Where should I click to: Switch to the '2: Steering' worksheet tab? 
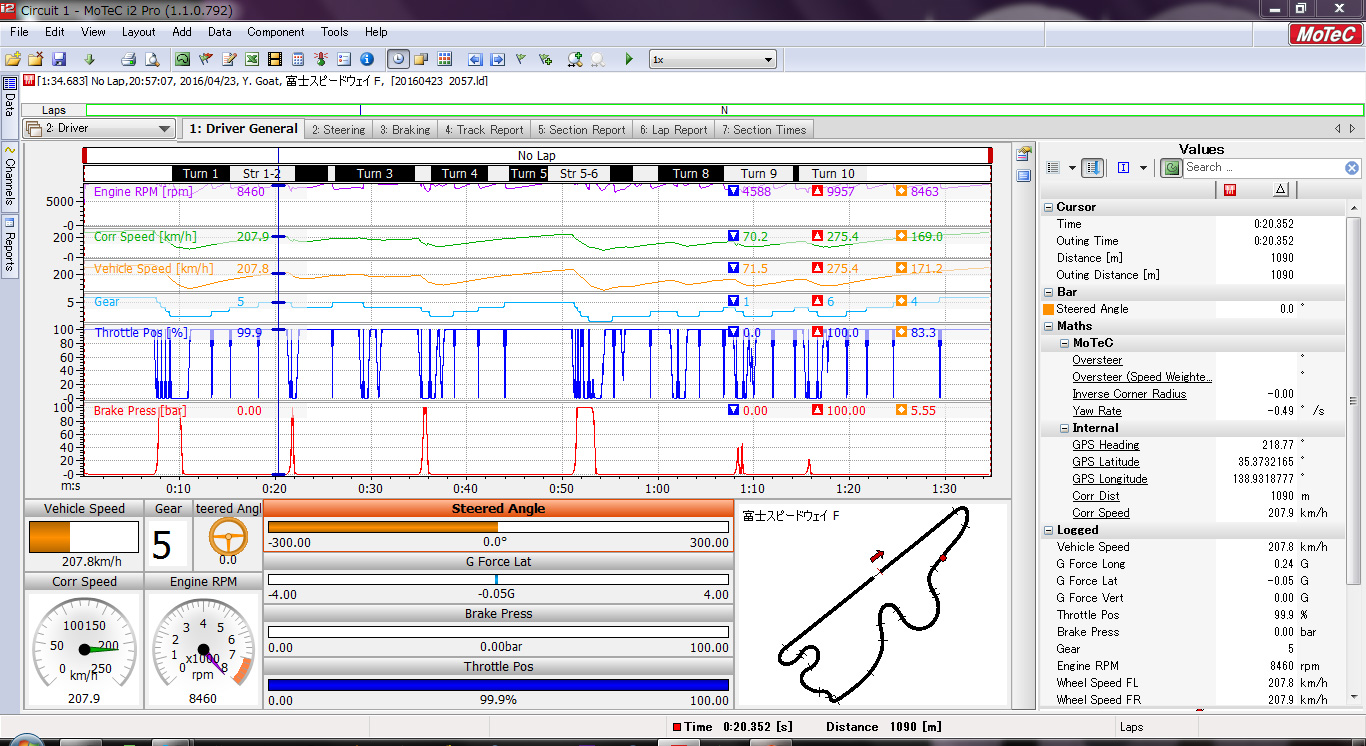click(x=338, y=130)
